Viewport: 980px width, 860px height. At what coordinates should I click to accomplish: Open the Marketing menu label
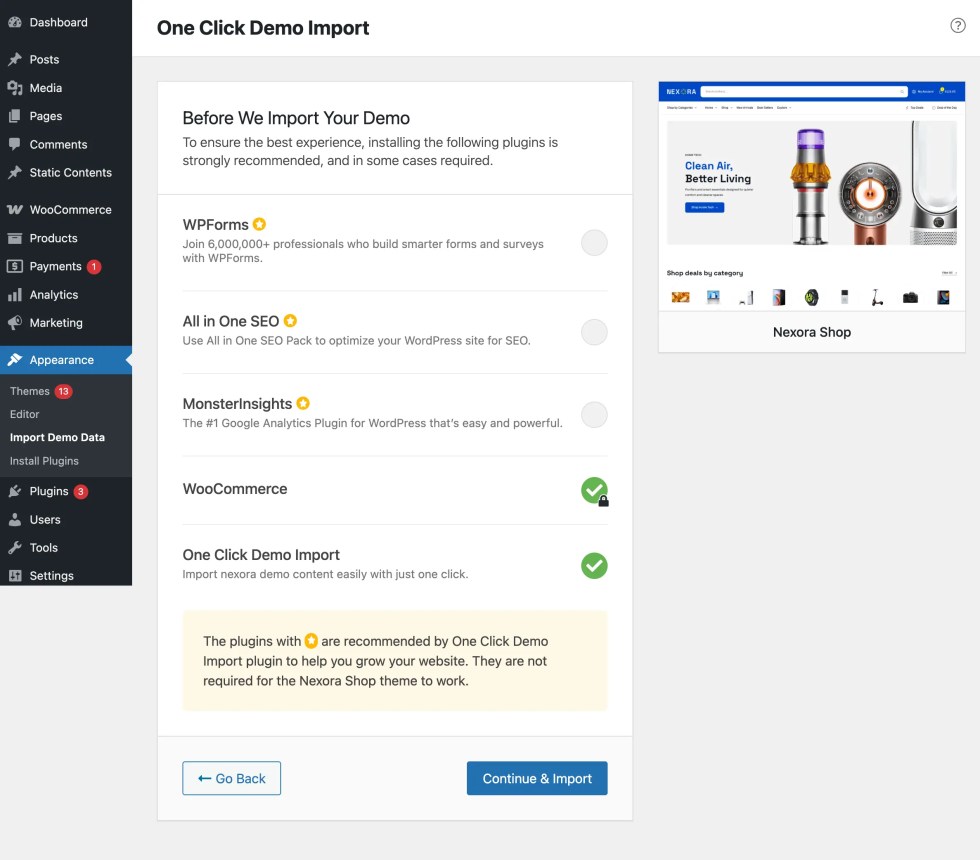tap(56, 322)
